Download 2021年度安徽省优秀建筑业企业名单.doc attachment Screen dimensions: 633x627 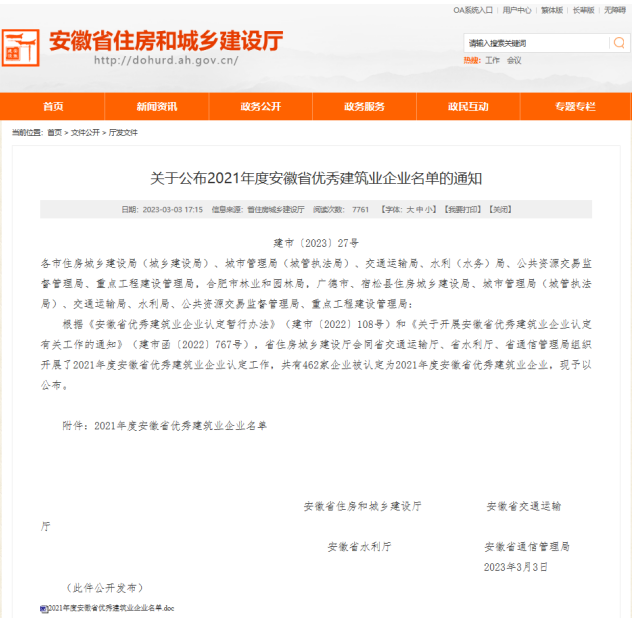[111, 608]
